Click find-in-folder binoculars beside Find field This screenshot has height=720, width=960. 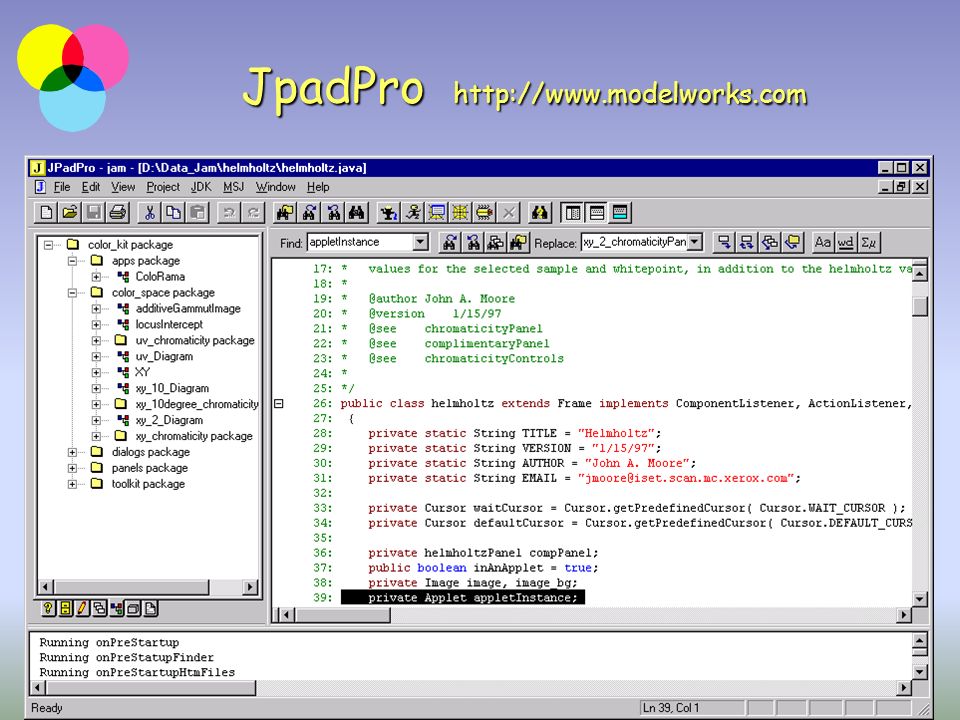pos(519,242)
